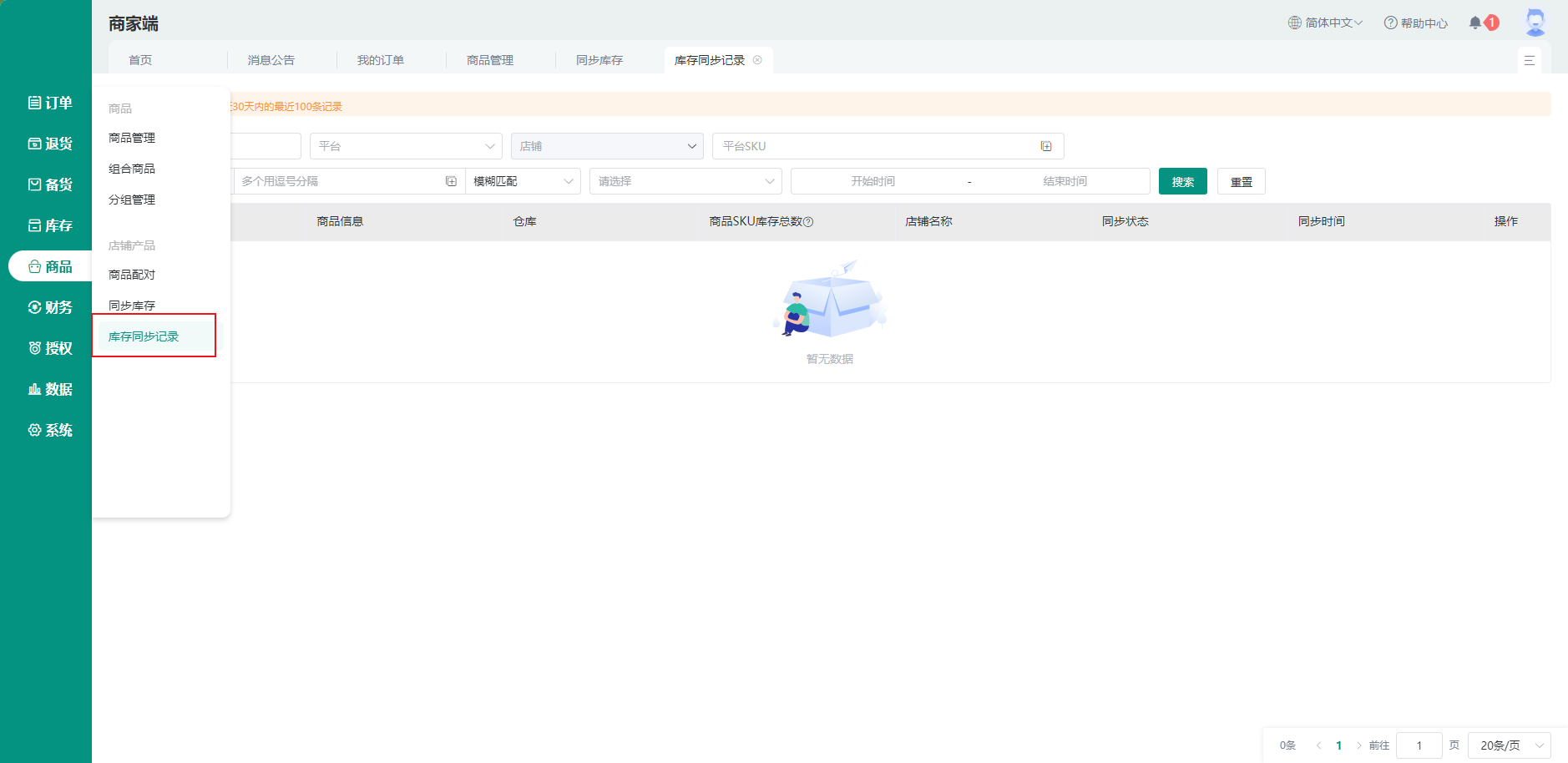This screenshot has height=763, width=1568.
Task: Click the batch input icon in 平台SKU field
Action: (x=1045, y=146)
